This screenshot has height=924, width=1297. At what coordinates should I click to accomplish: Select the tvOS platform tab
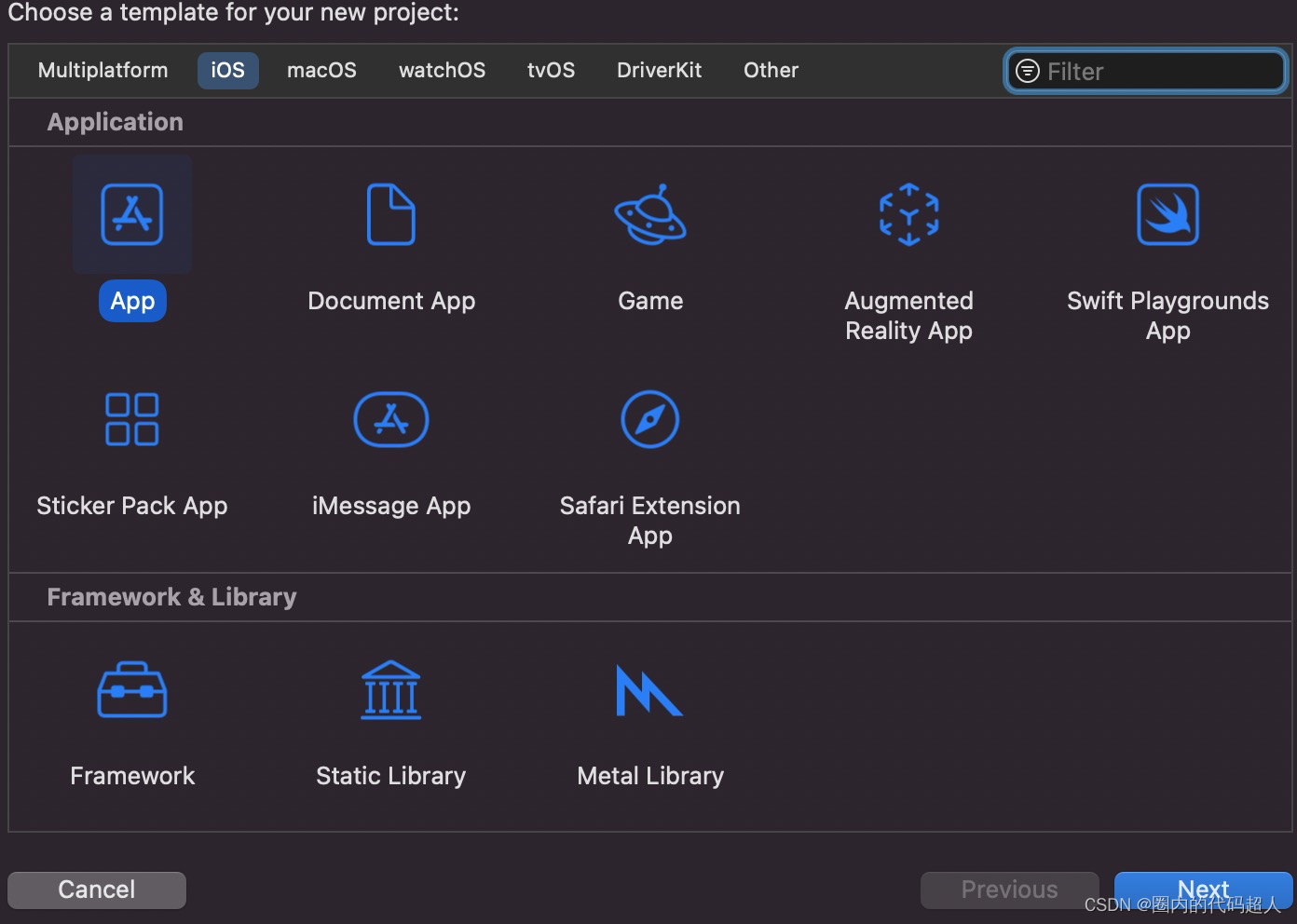pos(551,70)
